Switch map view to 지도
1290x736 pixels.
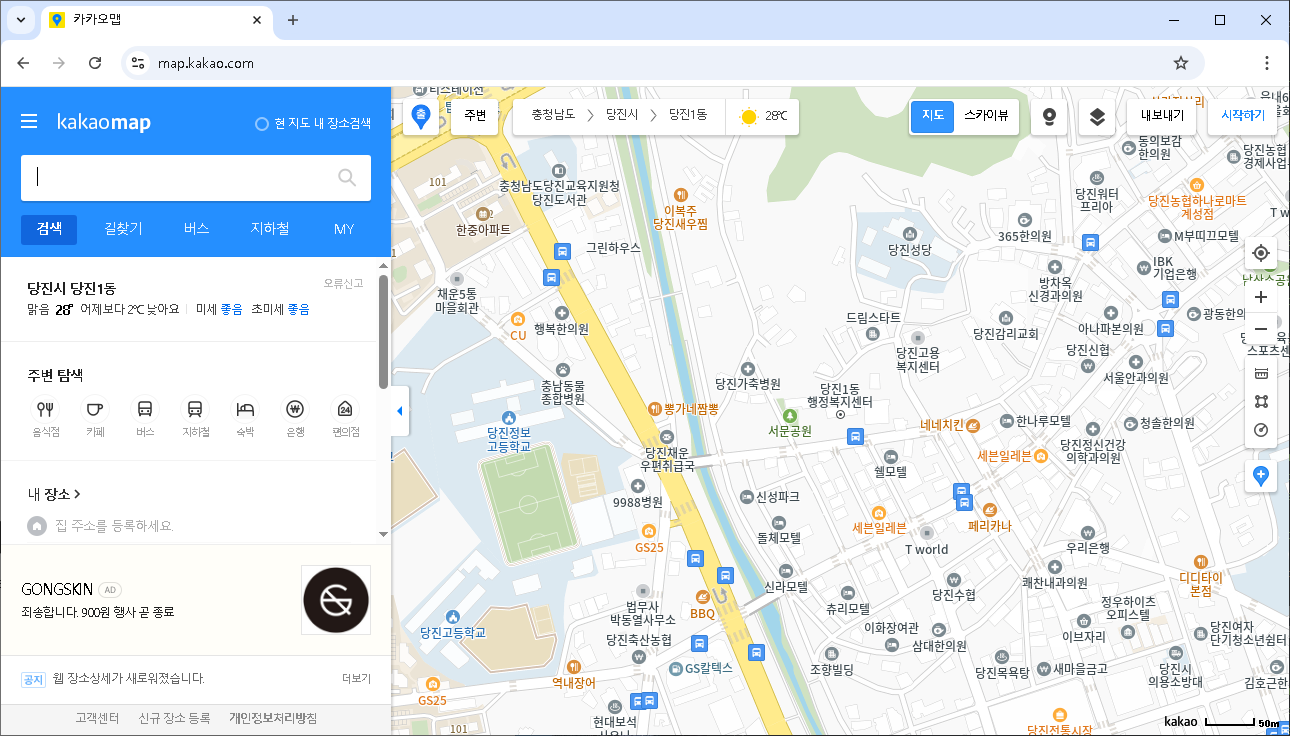[x=932, y=116]
